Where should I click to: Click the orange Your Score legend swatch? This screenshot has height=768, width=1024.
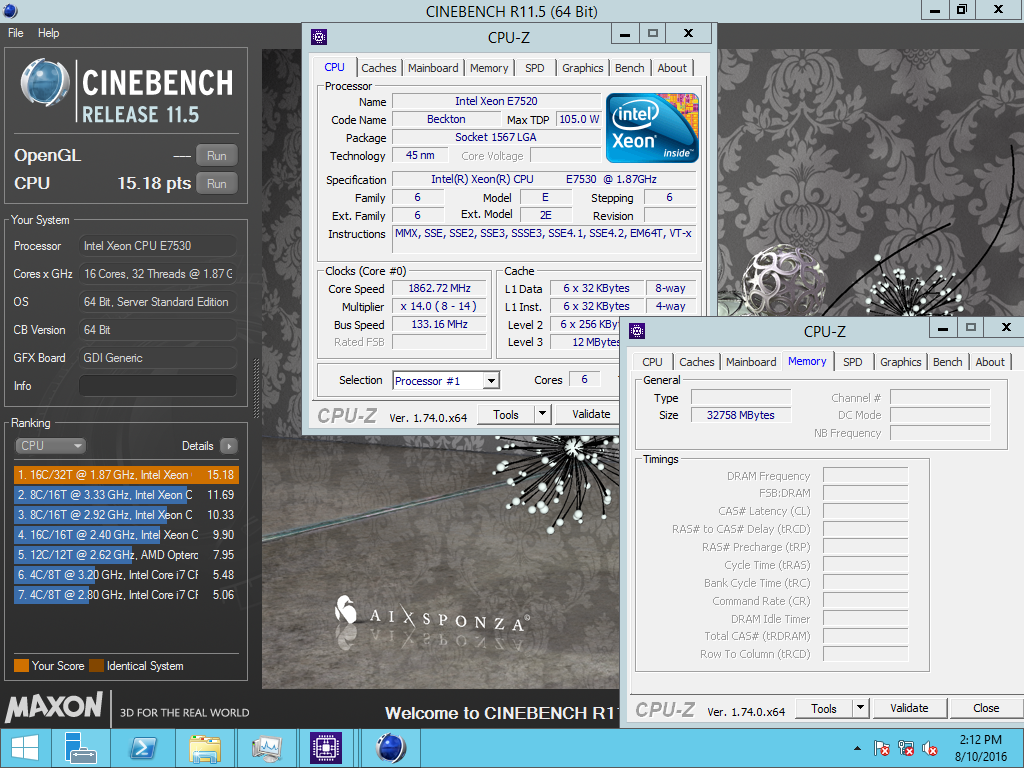click(22, 665)
